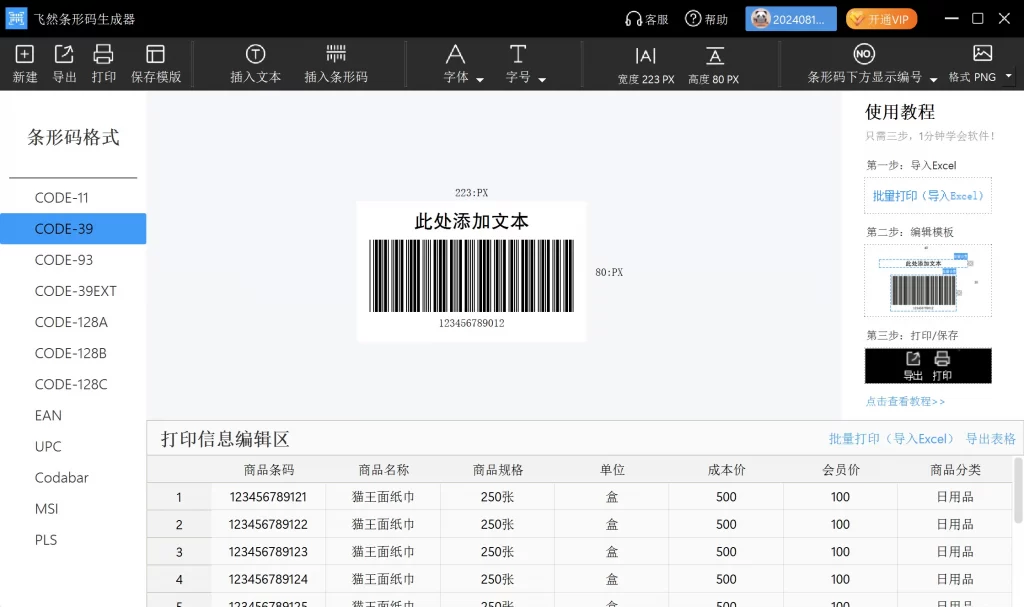Viewport: 1024px width, 607px height.
Task: Click the 导出 (Export) toolbar icon
Action: click(x=64, y=54)
